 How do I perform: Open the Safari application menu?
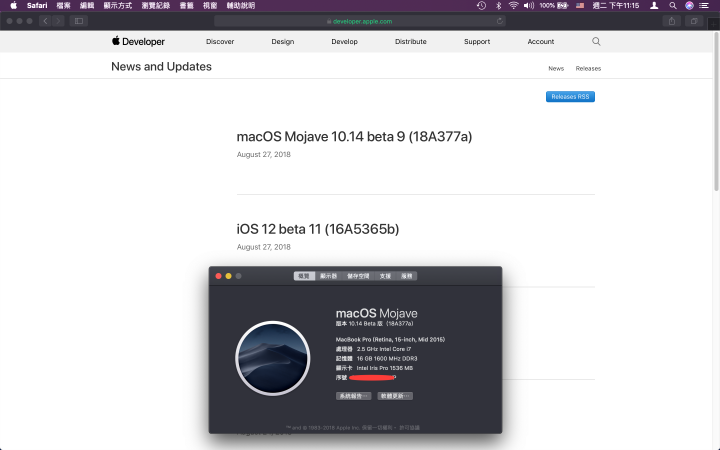(x=37, y=6)
